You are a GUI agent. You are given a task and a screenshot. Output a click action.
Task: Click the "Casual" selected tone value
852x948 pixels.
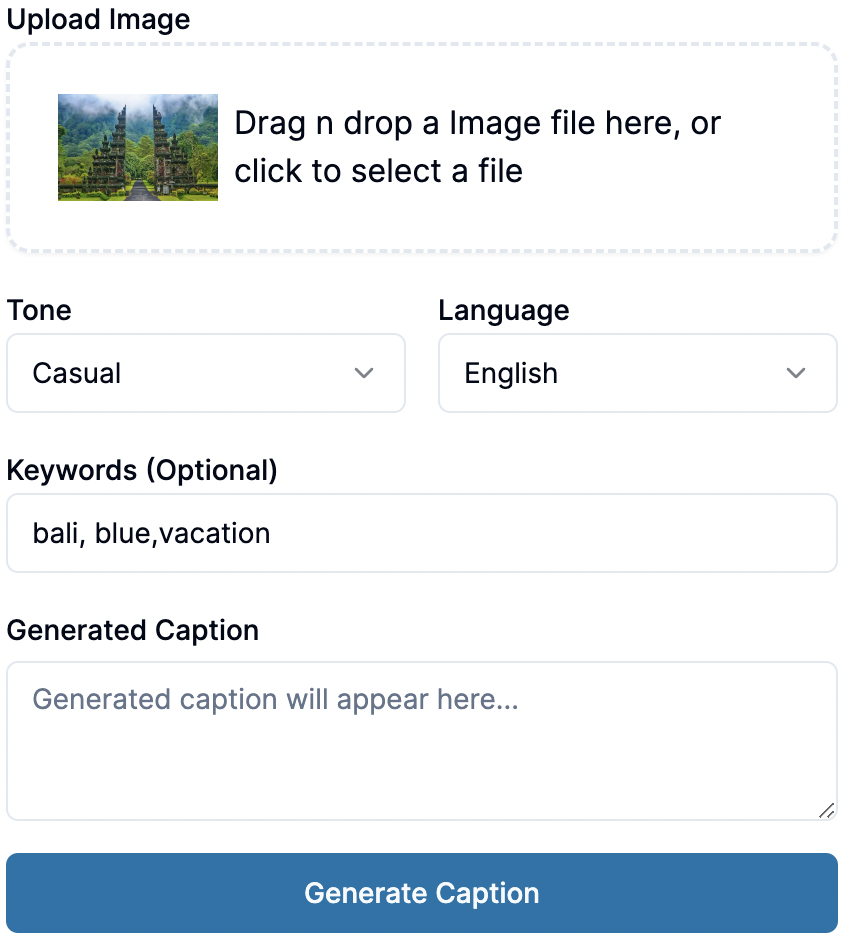point(77,374)
